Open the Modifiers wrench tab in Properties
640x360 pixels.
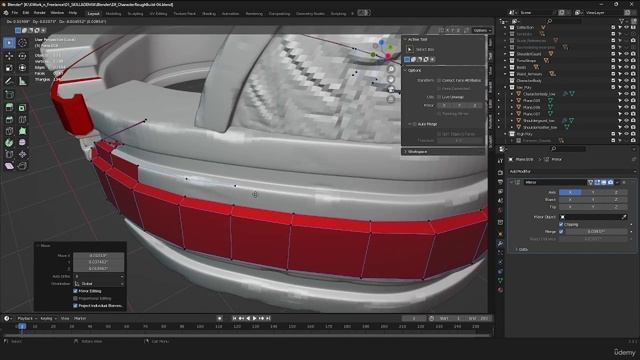pos(500,243)
